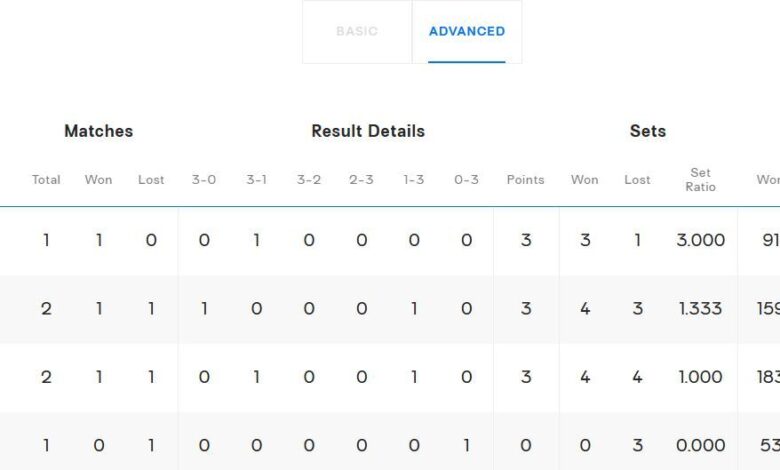780x470 pixels.
Task: Click the Matches group heading
Action: (98, 131)
